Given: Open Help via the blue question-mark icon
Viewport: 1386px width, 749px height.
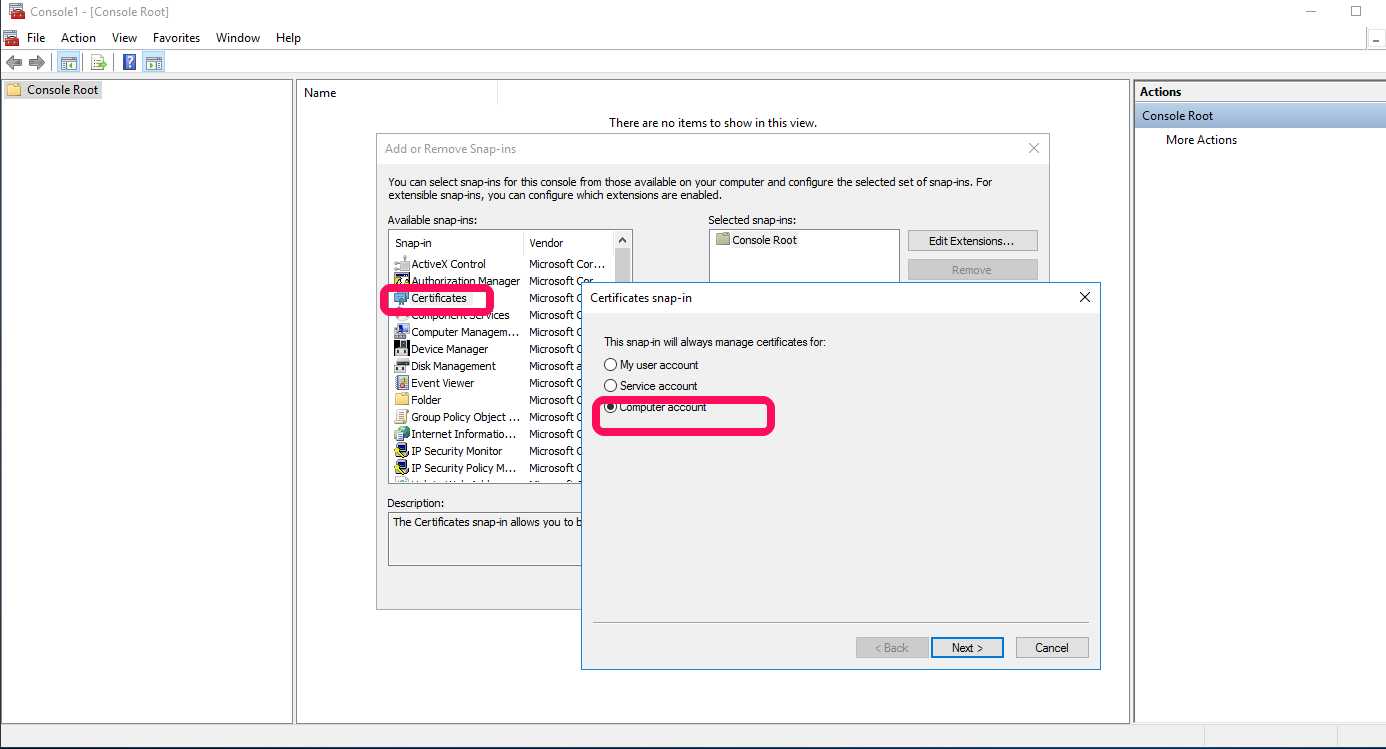Looking at the screenshot, I should tap(129, 62).
